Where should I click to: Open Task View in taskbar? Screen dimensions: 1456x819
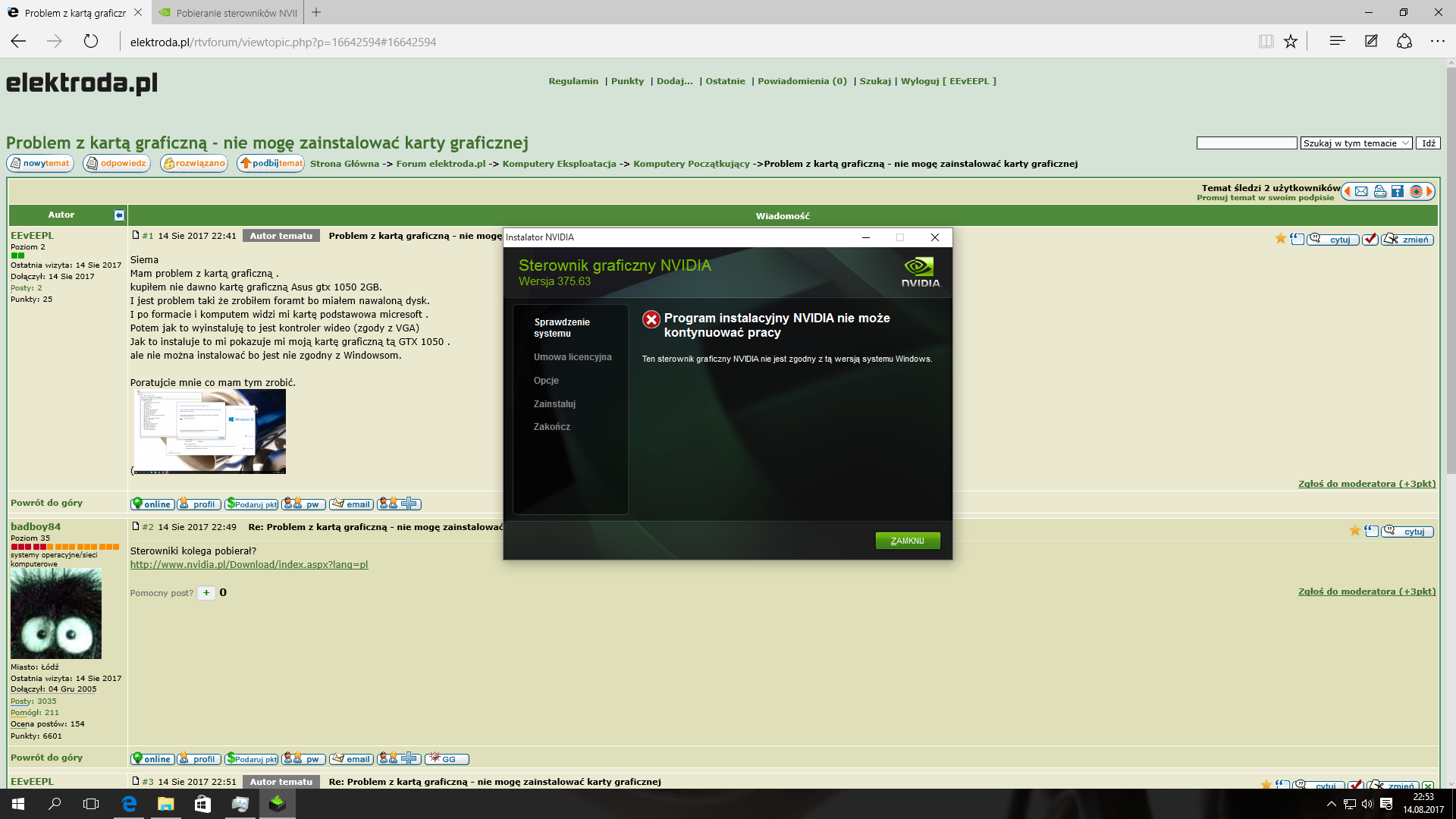[91, 804]
